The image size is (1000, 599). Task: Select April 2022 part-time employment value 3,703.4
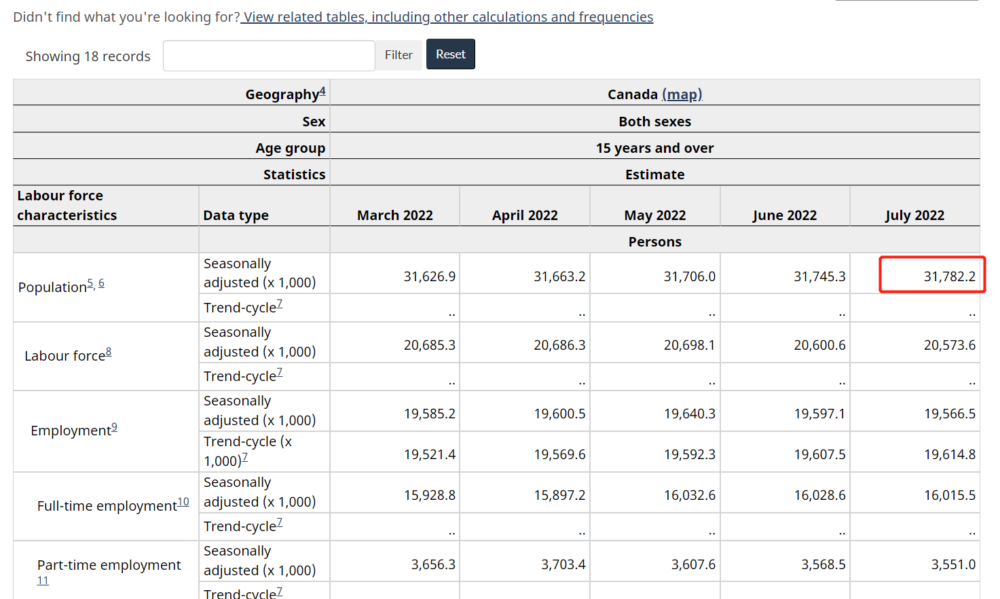(x=559, y=564)
